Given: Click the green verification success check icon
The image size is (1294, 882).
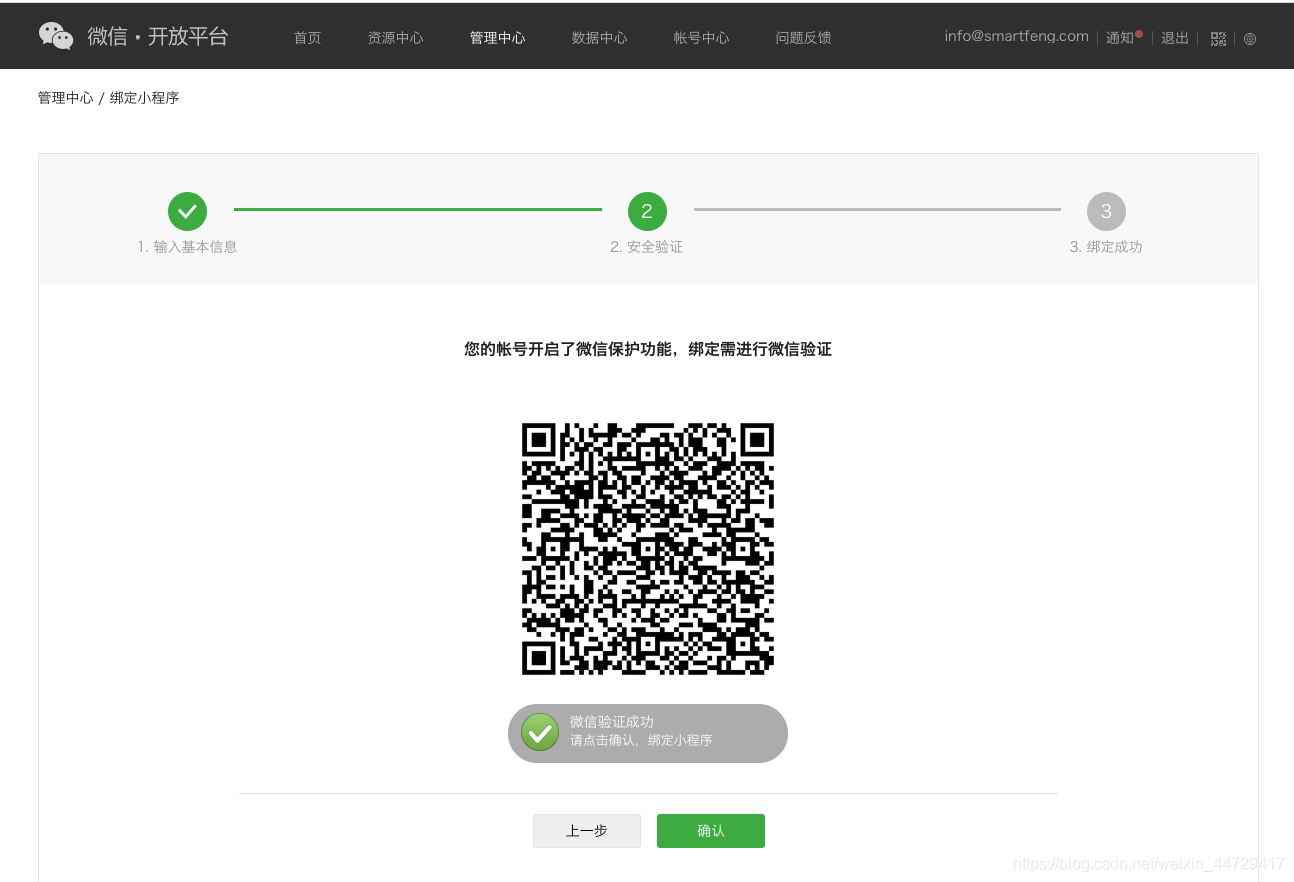Looking at the screenshot, I should (x=540, y=732).
